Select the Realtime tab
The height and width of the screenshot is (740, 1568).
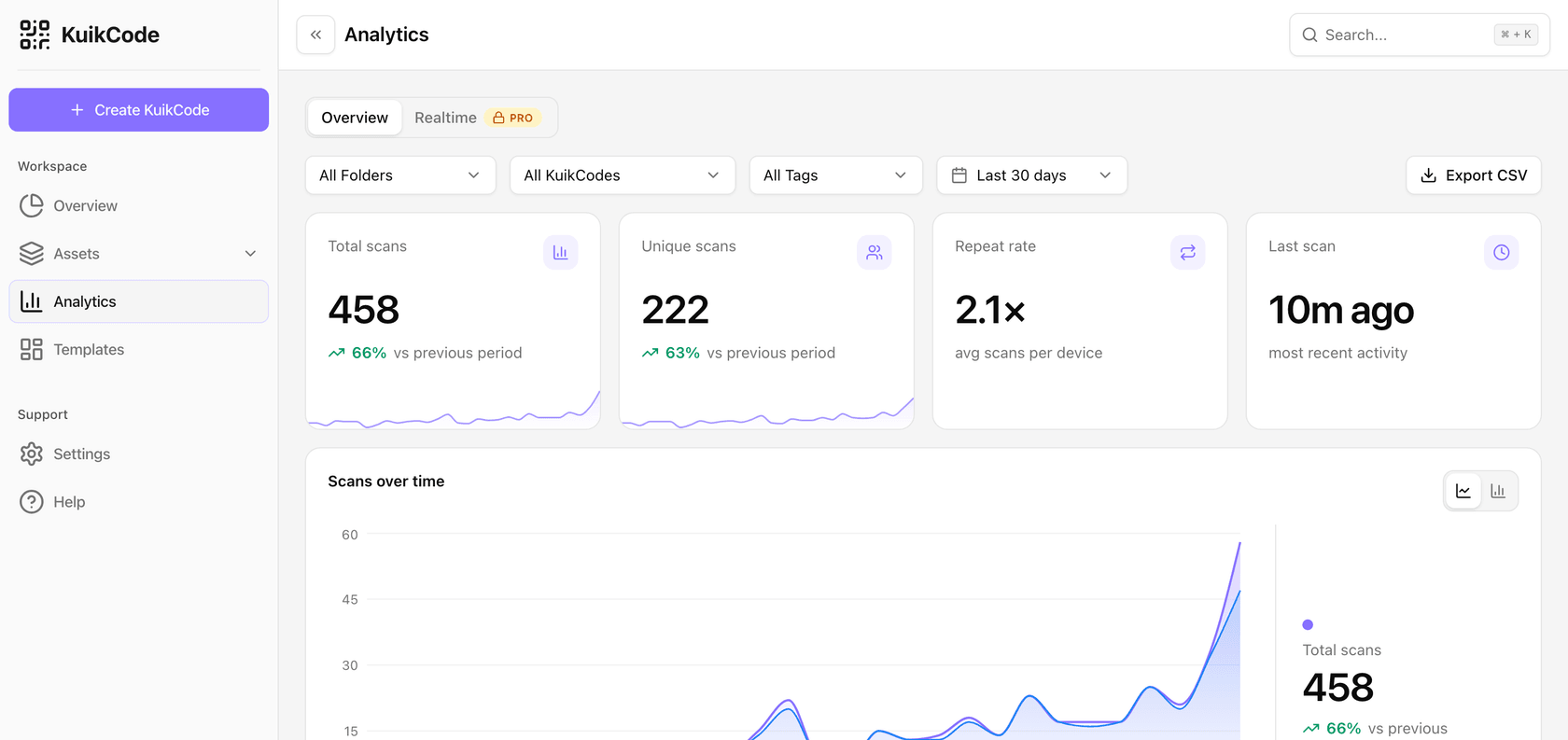pyautogui.click(x=478, y=118)
